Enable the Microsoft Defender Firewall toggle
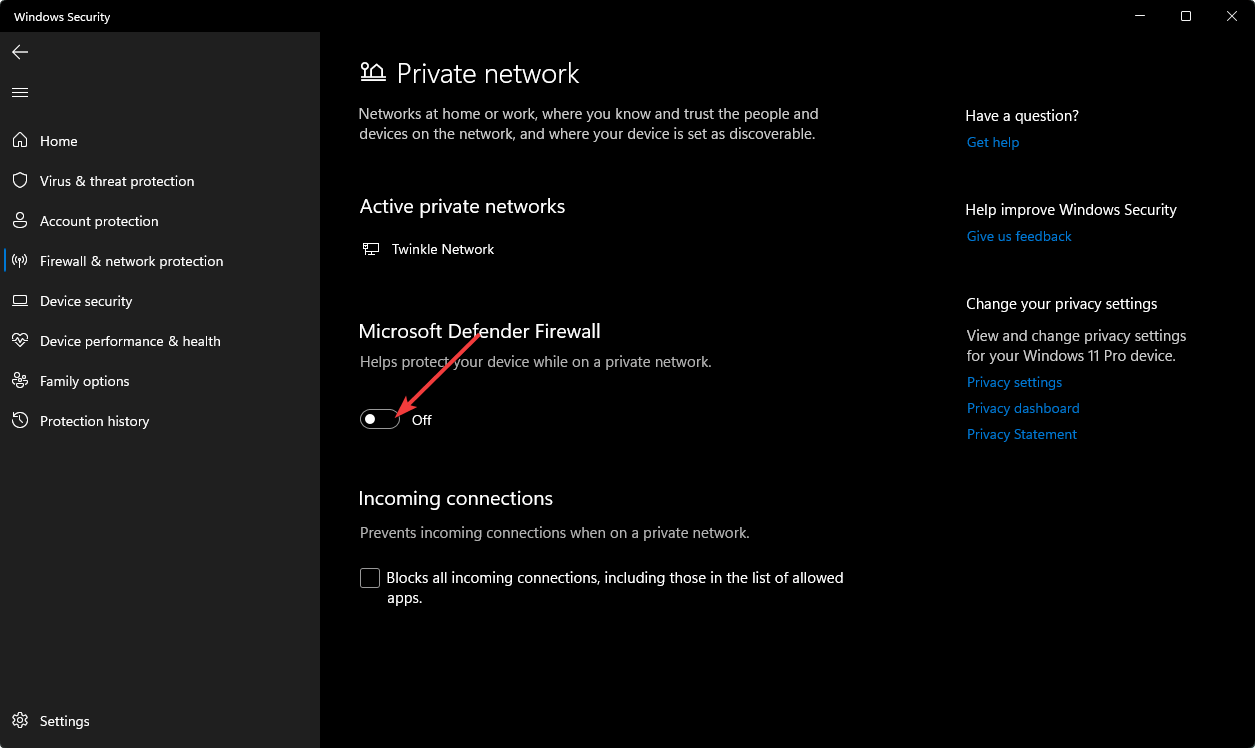Viewport: 1255px width, 748px height. 379,418
